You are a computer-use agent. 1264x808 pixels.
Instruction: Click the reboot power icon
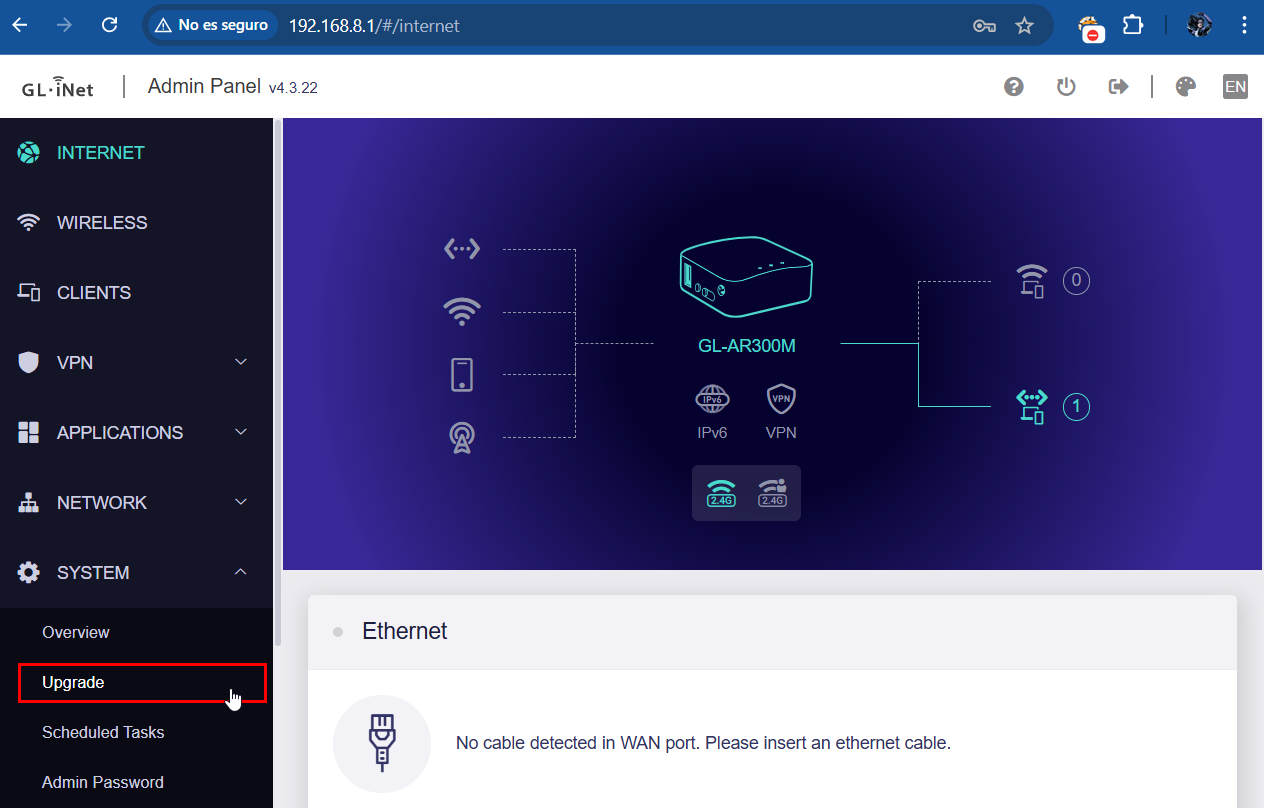pyautogui.click(x=1066, y=87)
